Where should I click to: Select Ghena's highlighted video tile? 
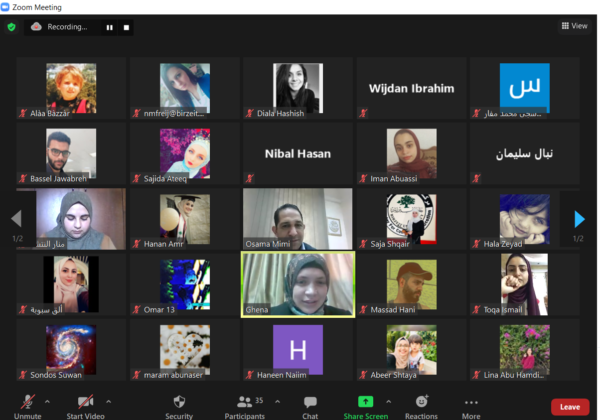(298, 284)
